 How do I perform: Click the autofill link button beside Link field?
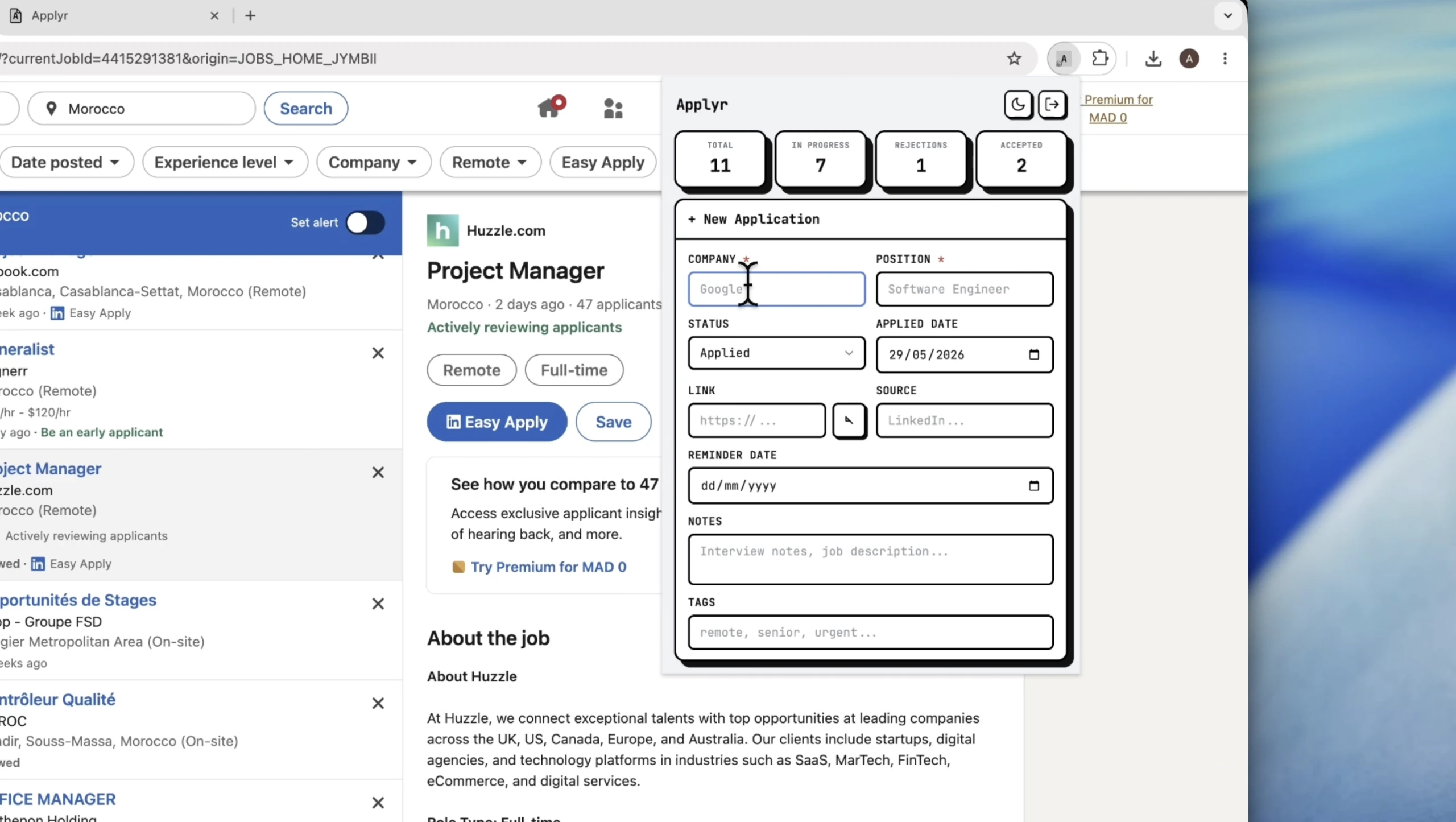pyautogui.click(x=849, y=420)
